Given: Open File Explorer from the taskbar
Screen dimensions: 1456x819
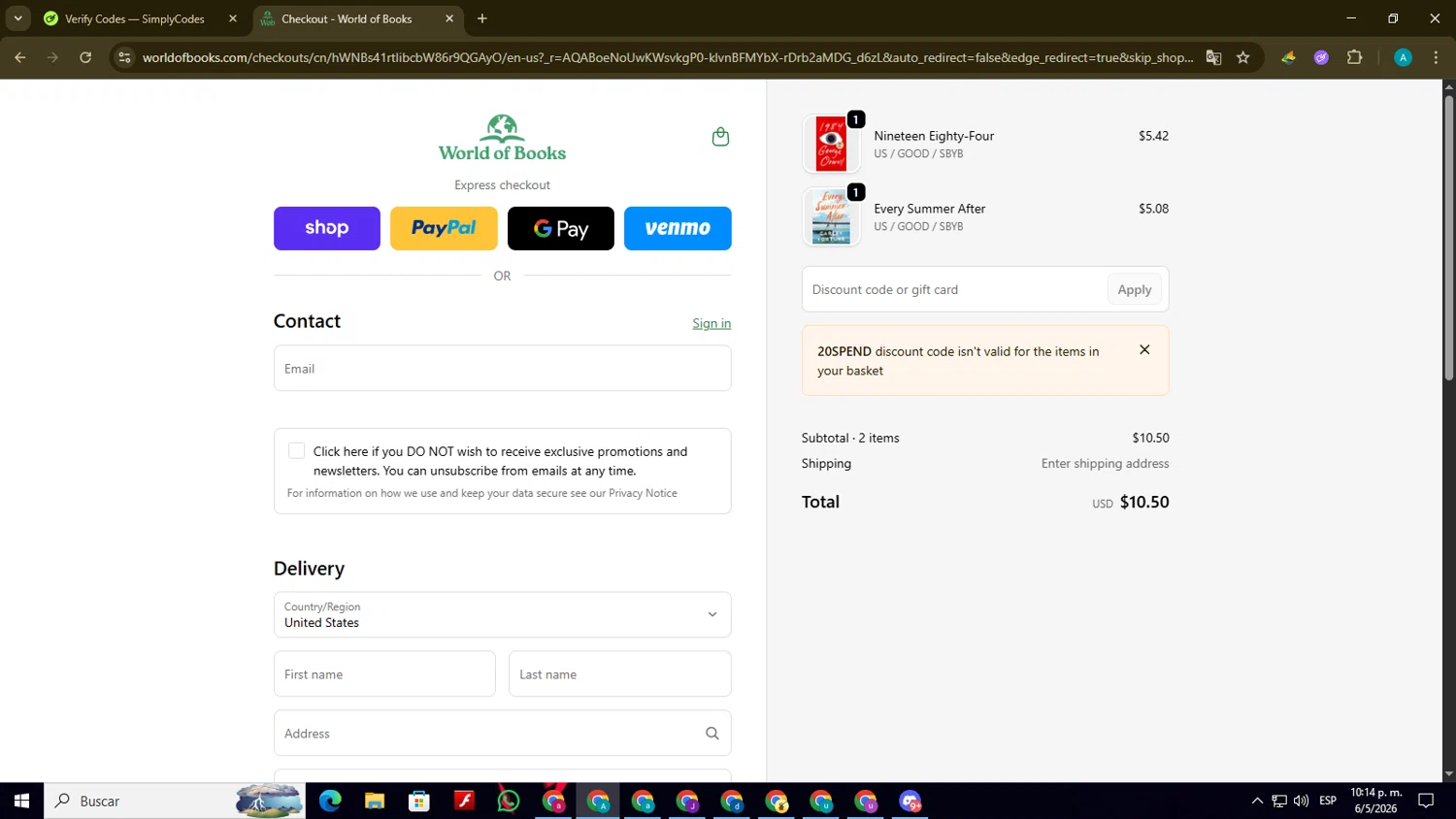Looking at the screenshot, I should click(375, 801).
